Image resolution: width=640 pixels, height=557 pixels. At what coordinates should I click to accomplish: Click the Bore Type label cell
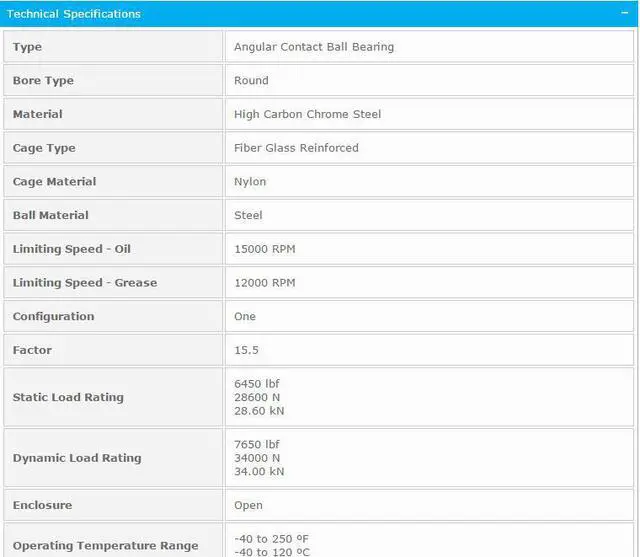43,81
